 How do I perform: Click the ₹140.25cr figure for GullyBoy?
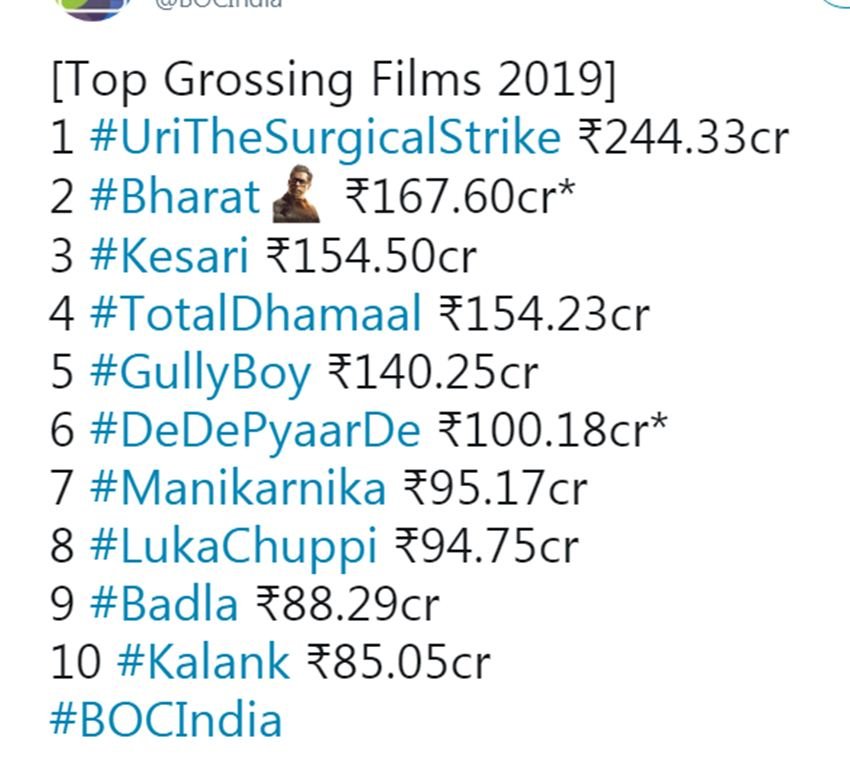pyautogui.click(x=434, y=373)
